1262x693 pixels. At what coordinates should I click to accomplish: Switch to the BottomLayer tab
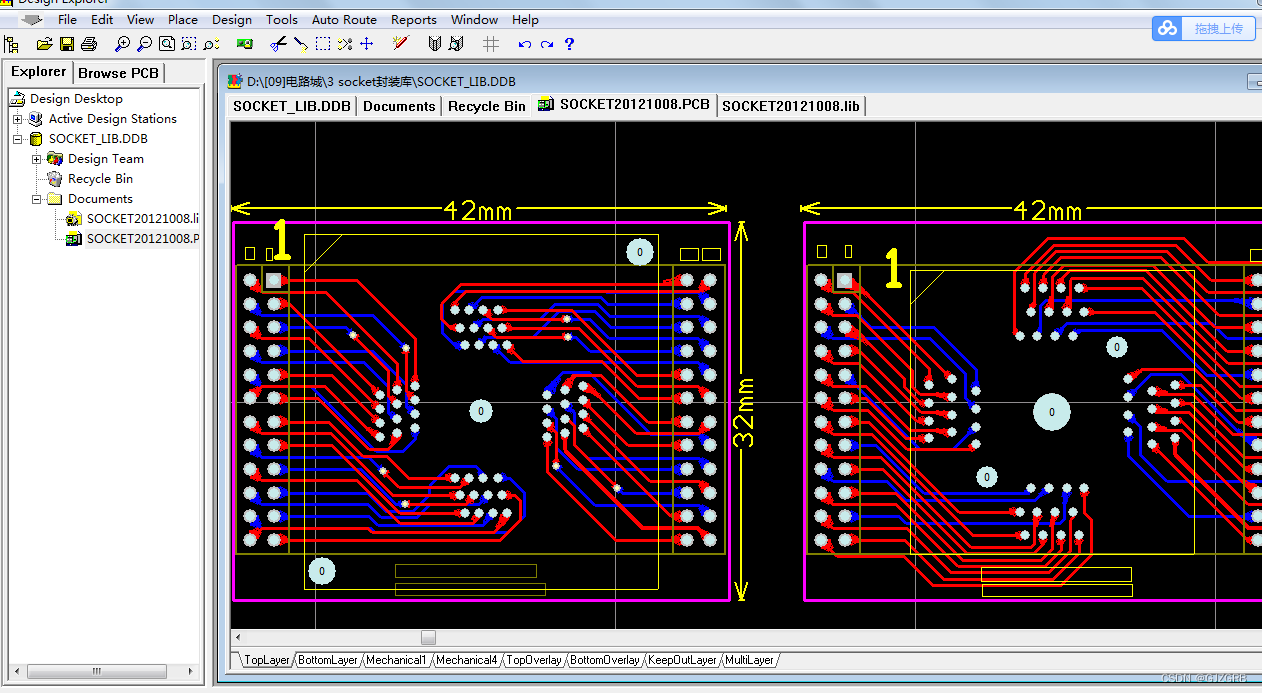point(327,659)
